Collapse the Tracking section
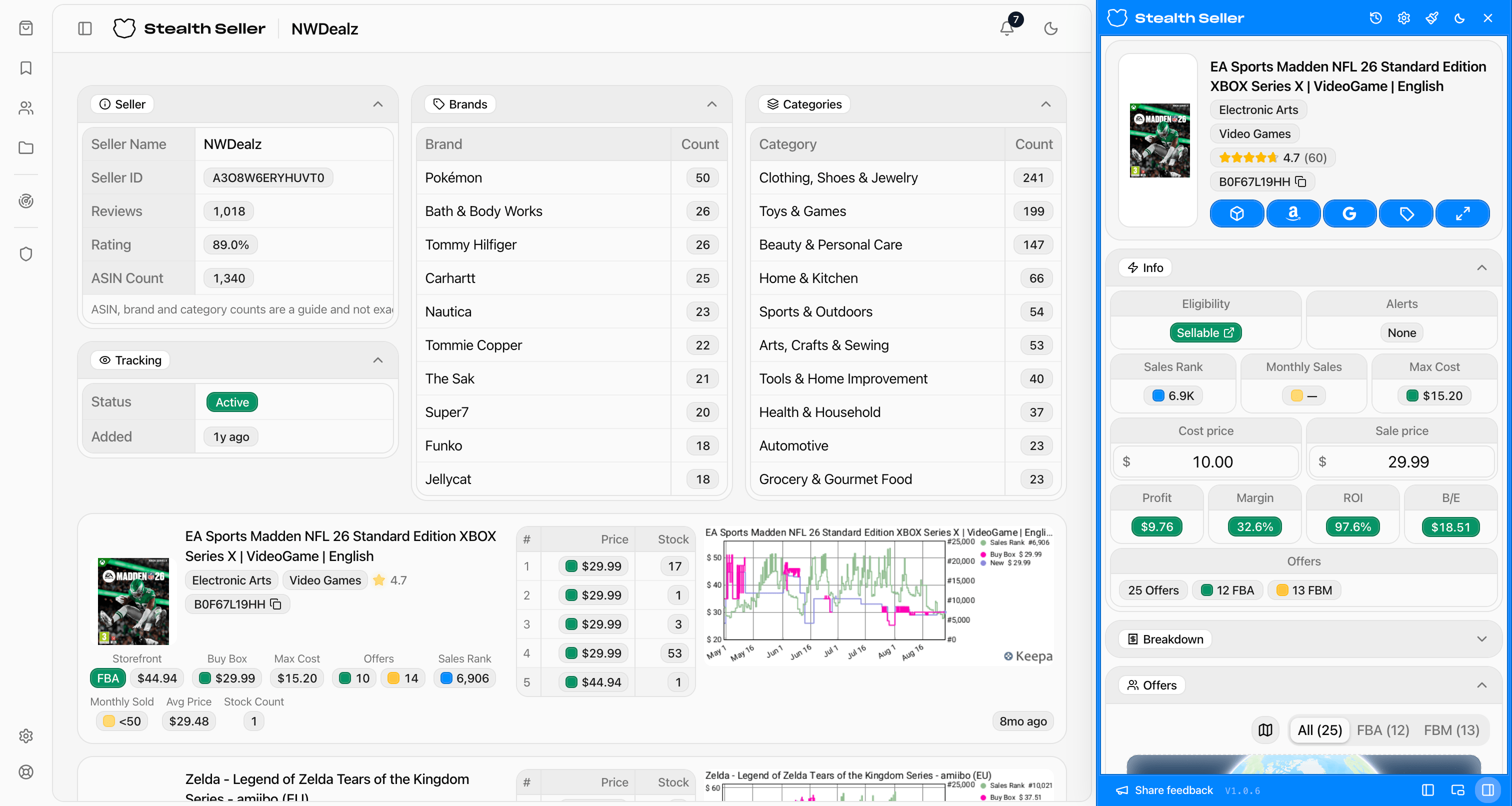 [378, 360]
